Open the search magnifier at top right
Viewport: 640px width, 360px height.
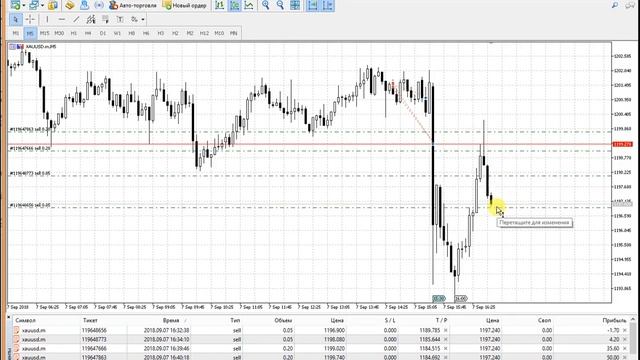(615, 5)
